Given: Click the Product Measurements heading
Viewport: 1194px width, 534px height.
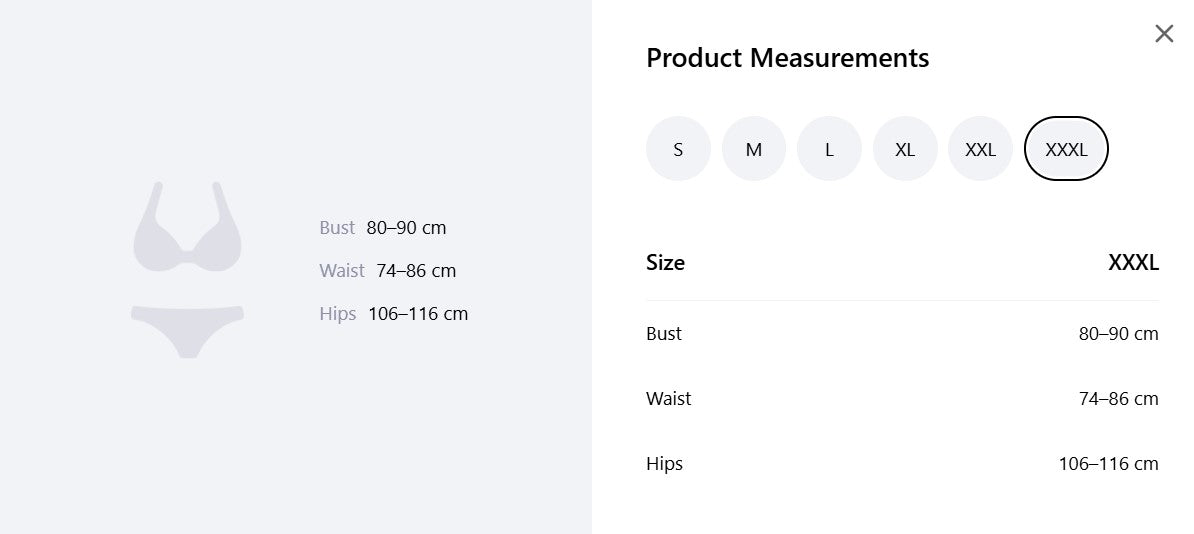Looking at the screenshot, I should click(787, 58).
